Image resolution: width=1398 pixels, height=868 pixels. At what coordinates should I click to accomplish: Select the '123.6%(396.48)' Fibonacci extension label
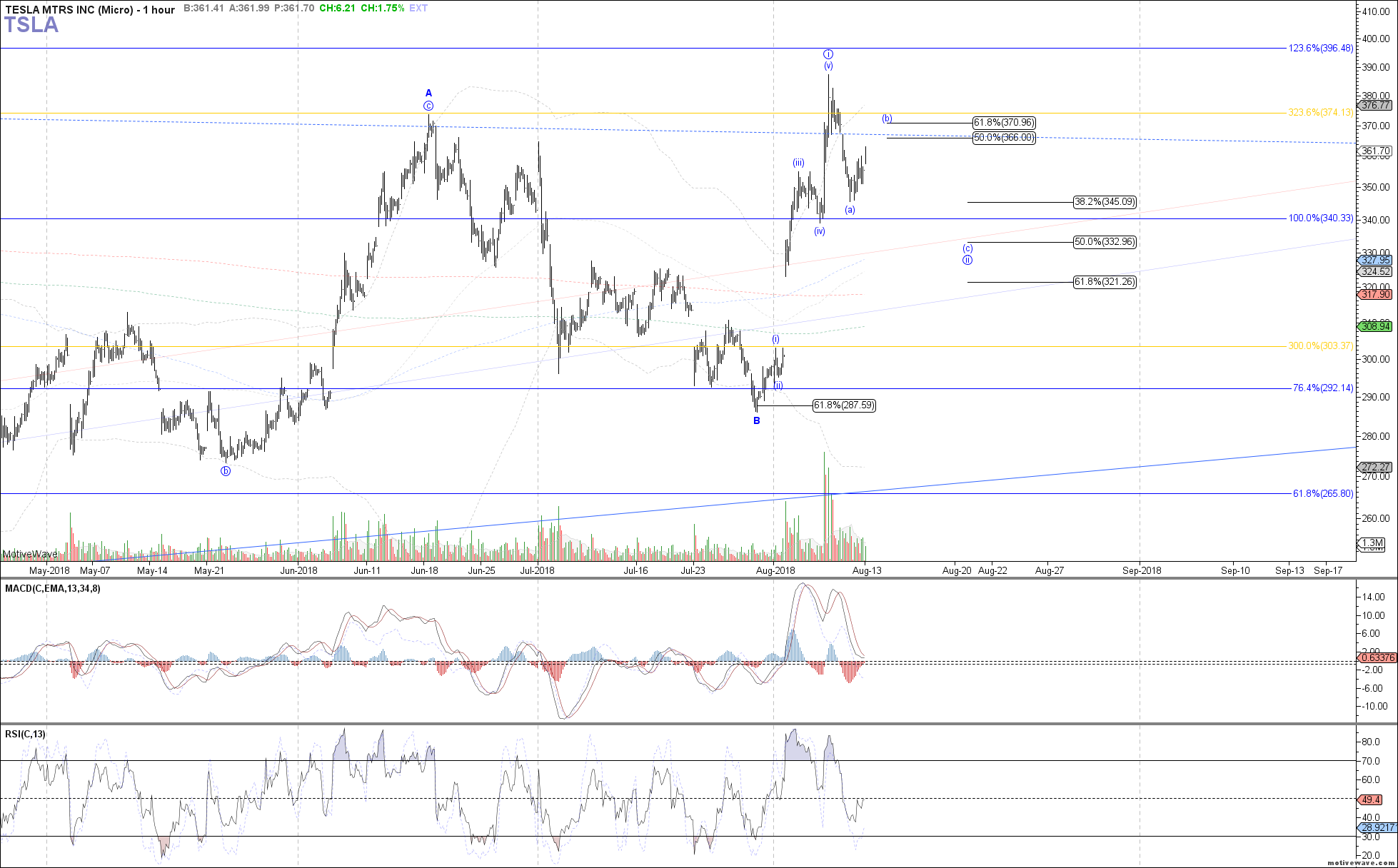[1320, 48]
